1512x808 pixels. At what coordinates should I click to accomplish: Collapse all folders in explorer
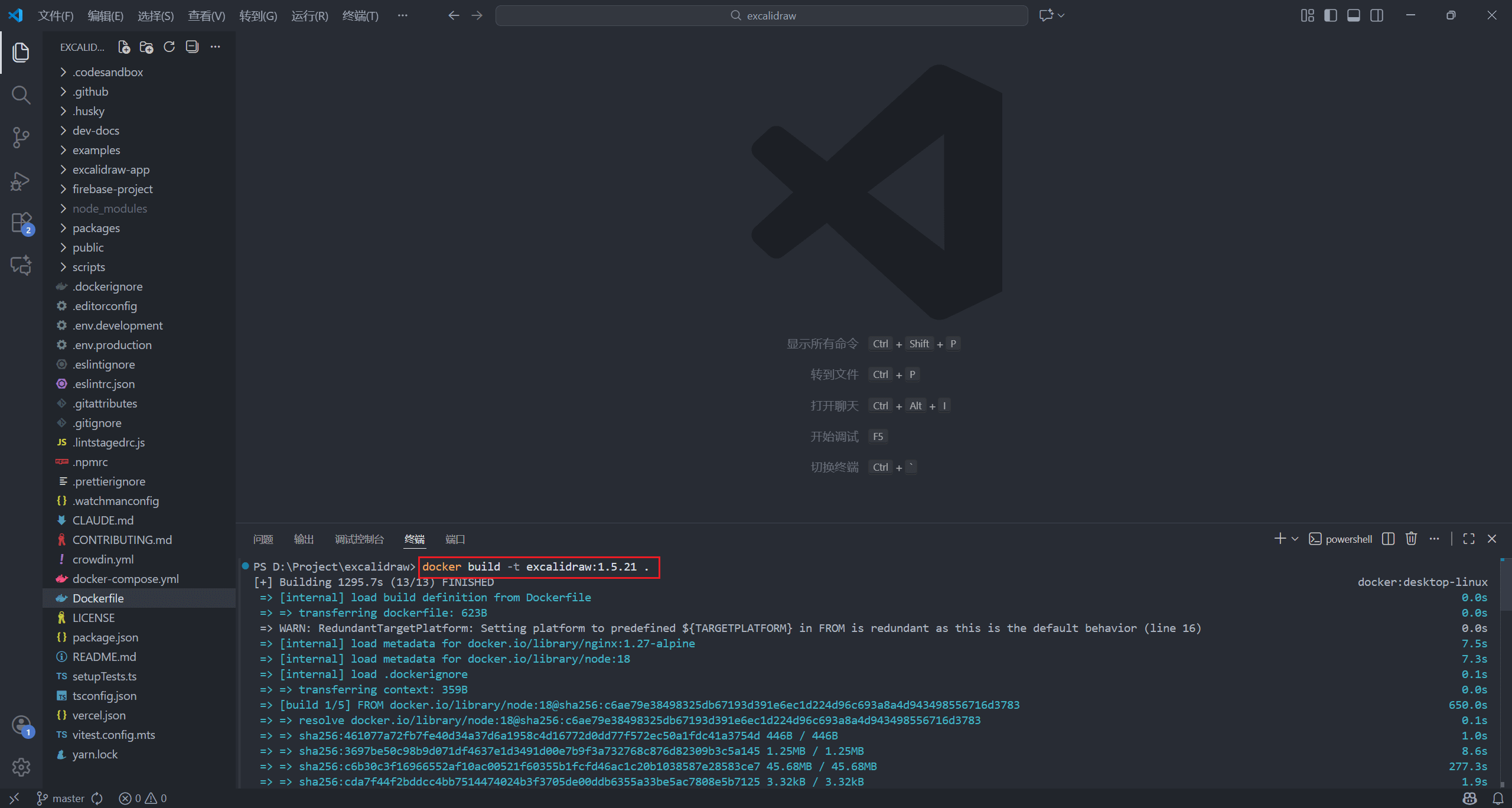pyautogui.click(x=192, y=47)
